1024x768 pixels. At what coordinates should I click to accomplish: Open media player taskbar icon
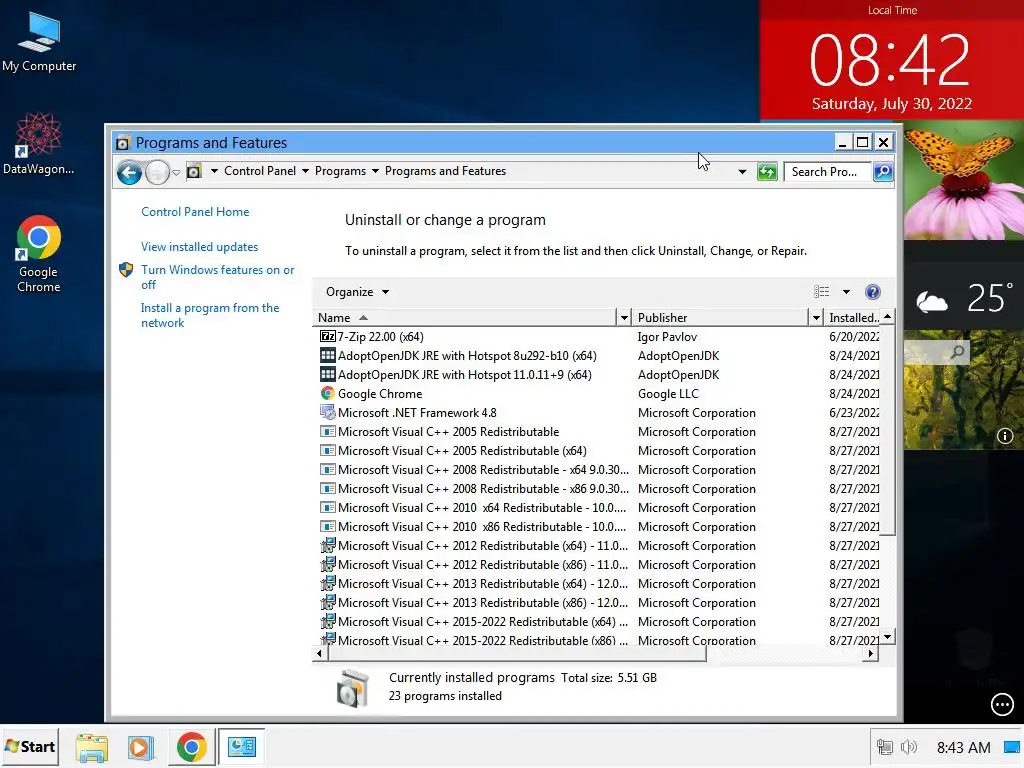click(x=140, y=747)
